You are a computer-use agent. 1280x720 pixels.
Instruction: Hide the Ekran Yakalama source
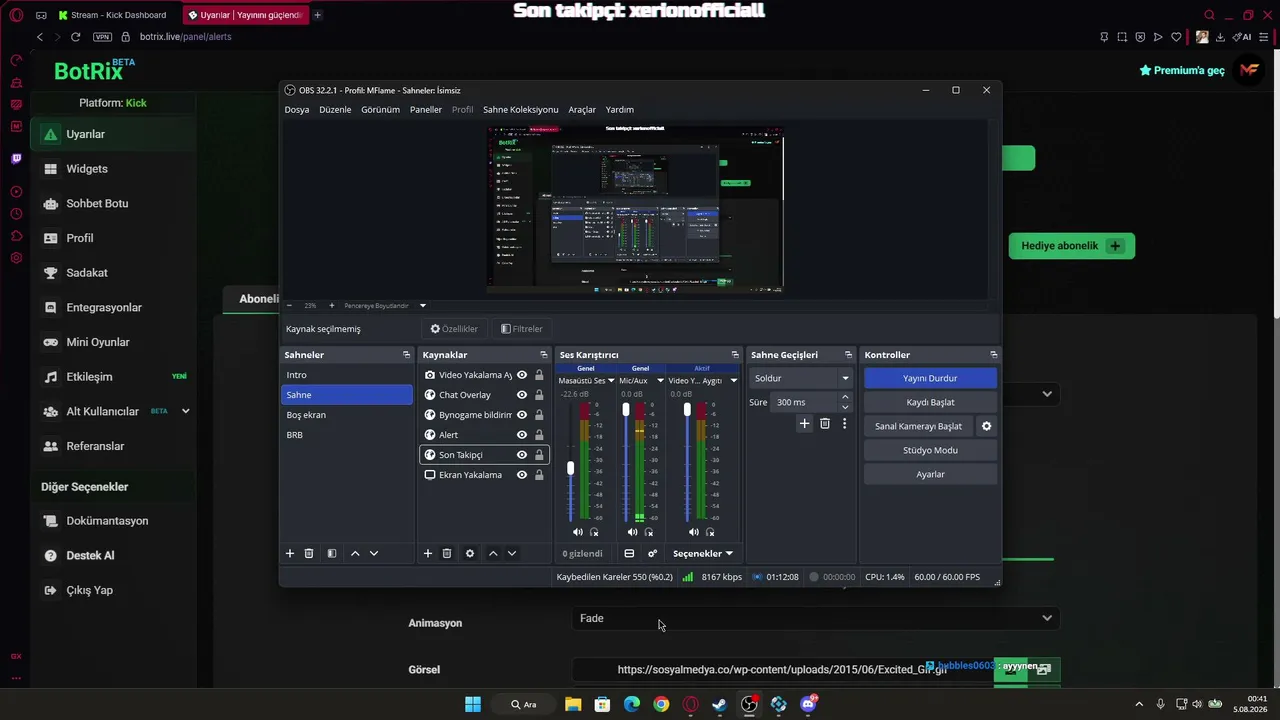(x=522, y=475)
